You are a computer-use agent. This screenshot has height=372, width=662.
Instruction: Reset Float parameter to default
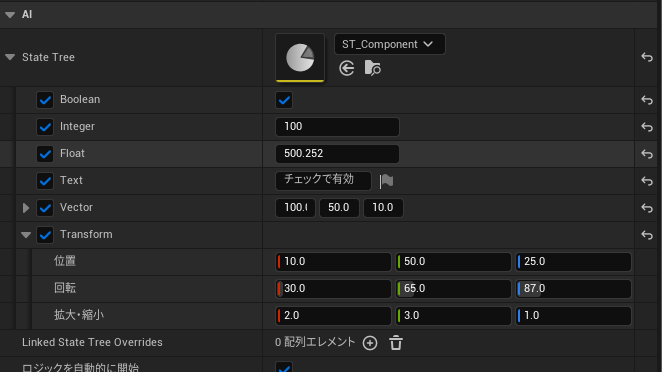pyautogui.click(x=647, y=154)
